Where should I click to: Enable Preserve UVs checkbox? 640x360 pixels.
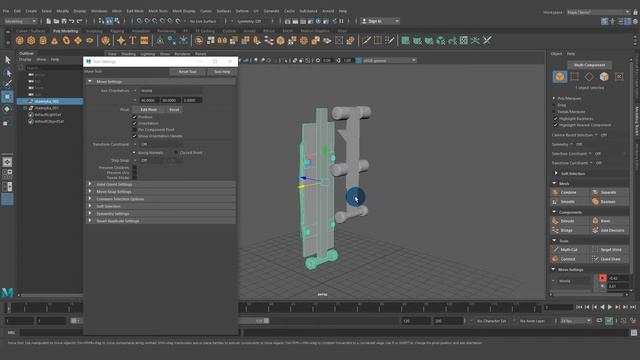134,173
